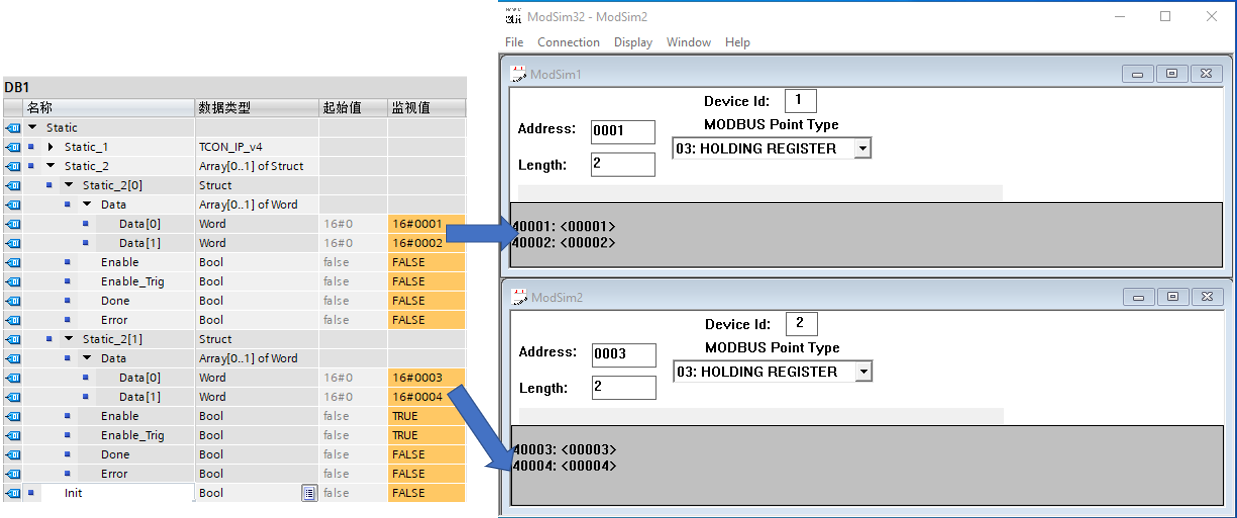Open the Connection menu

[568, 42]
